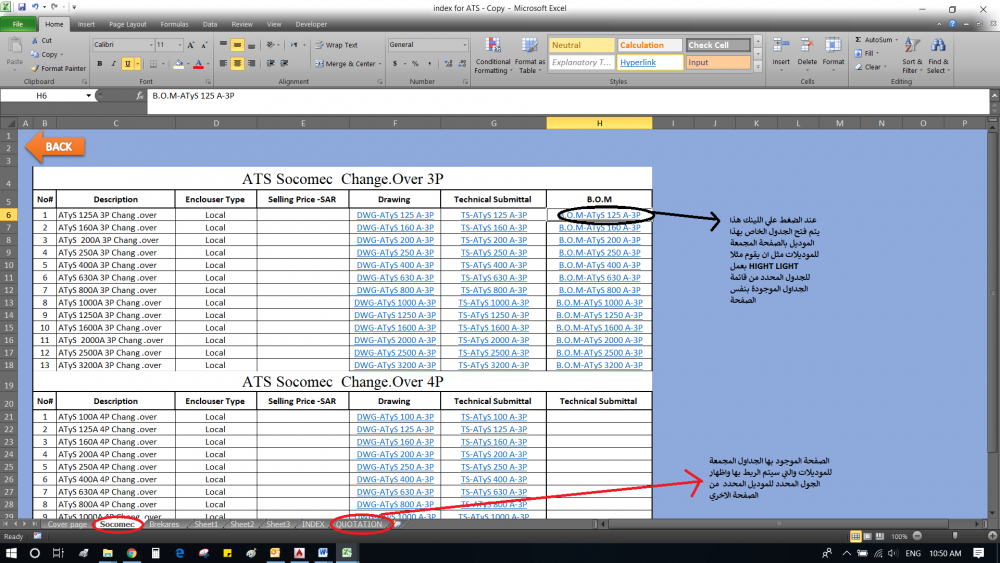Expand the Name Box dropdown arrow

88,96
